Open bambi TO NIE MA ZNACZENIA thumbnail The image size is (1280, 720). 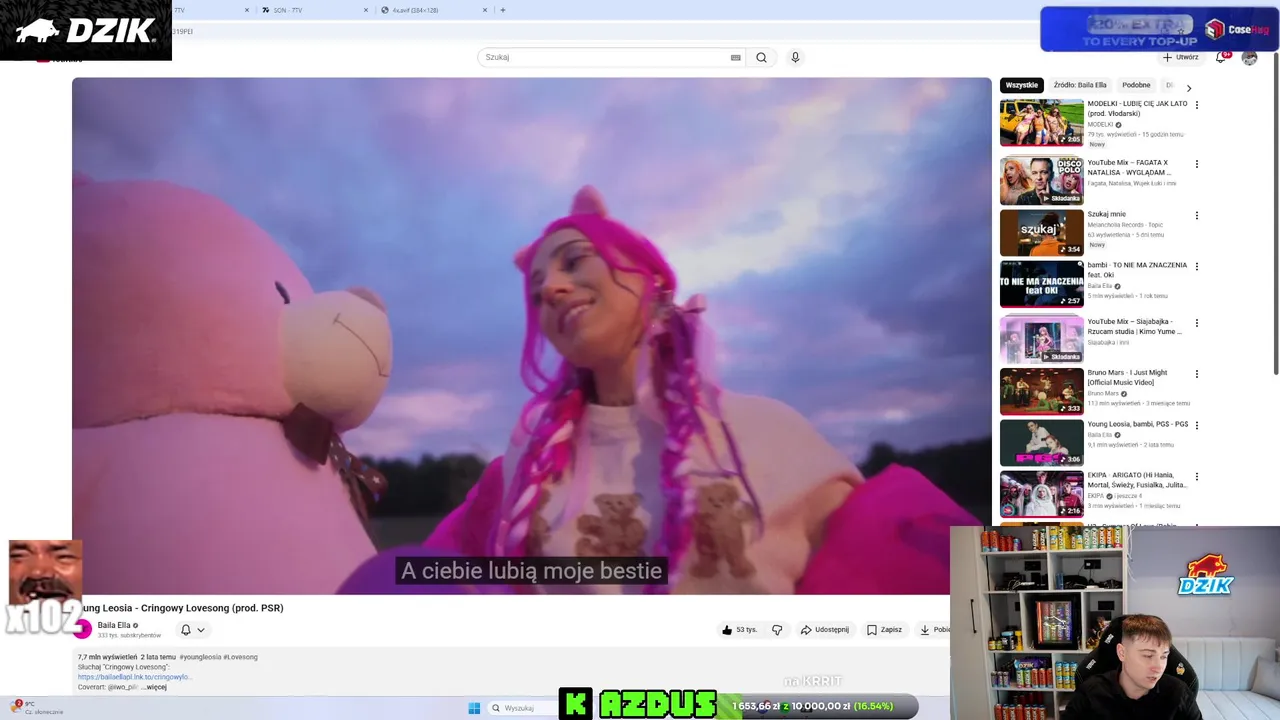click(1041, 283)
